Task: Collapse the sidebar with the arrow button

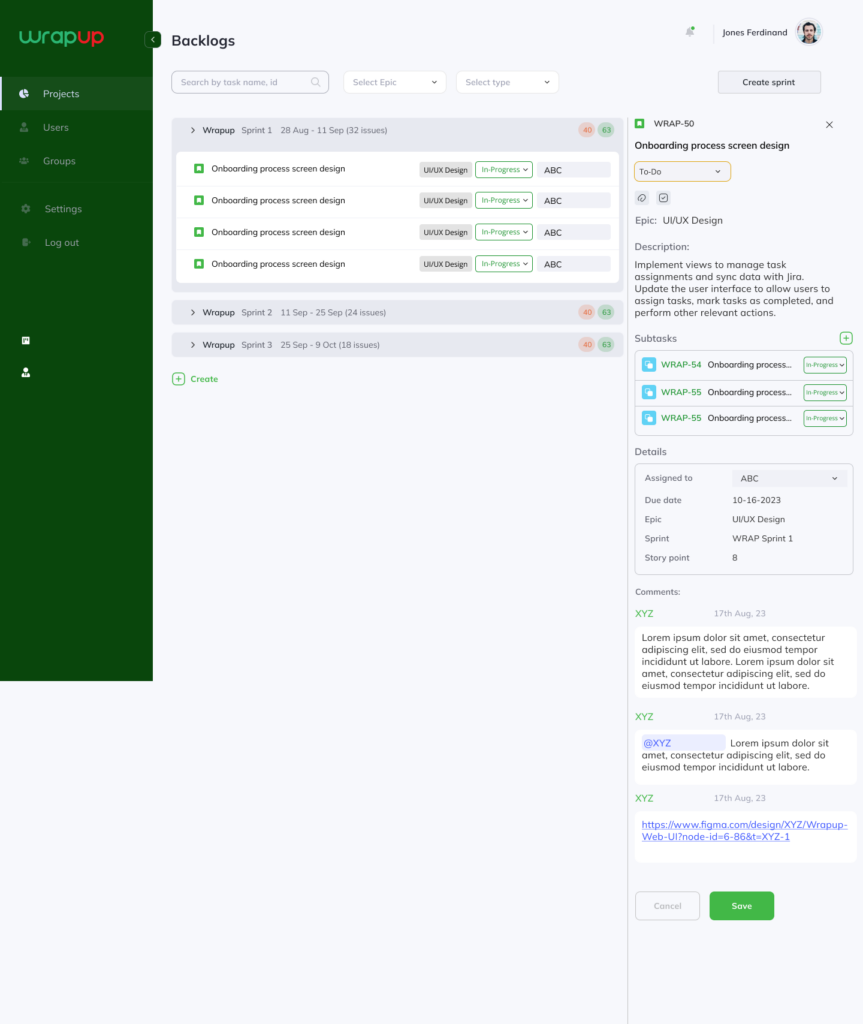Action: (x=153, y=39)
